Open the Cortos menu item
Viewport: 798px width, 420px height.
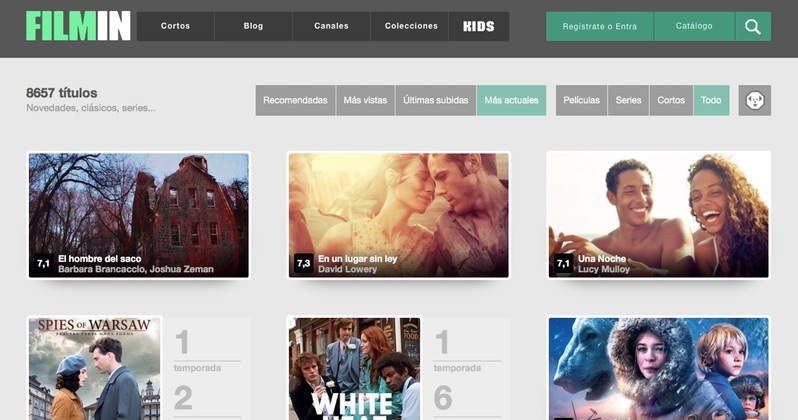(x=176, y=26)
